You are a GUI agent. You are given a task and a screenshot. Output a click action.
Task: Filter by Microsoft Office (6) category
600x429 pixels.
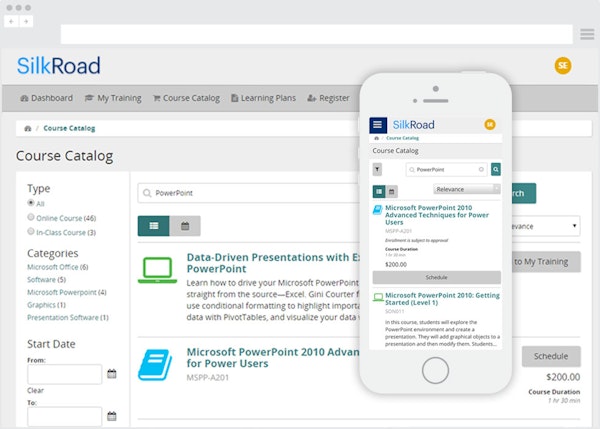[x=58, y=267]
